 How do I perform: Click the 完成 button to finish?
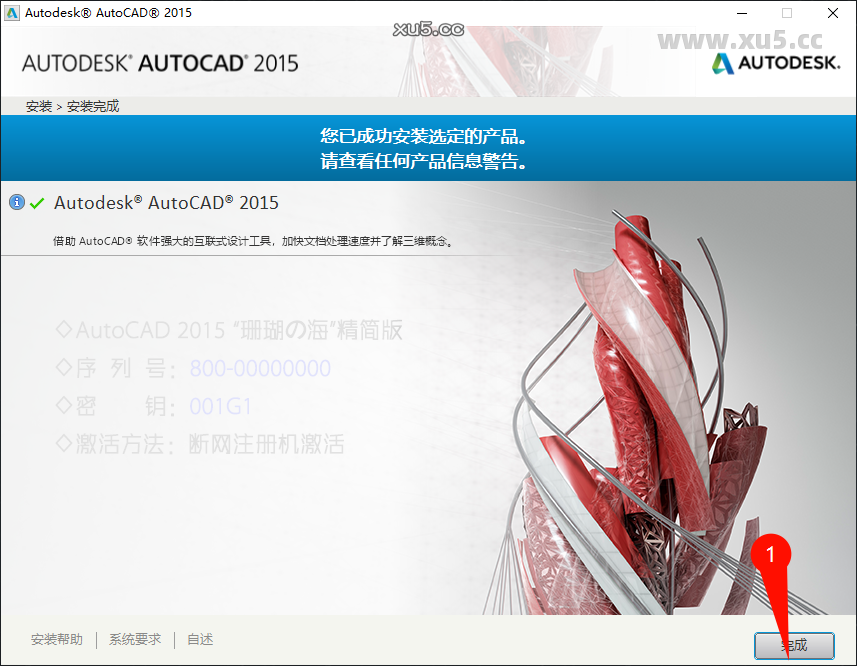[x=793, y=644]
